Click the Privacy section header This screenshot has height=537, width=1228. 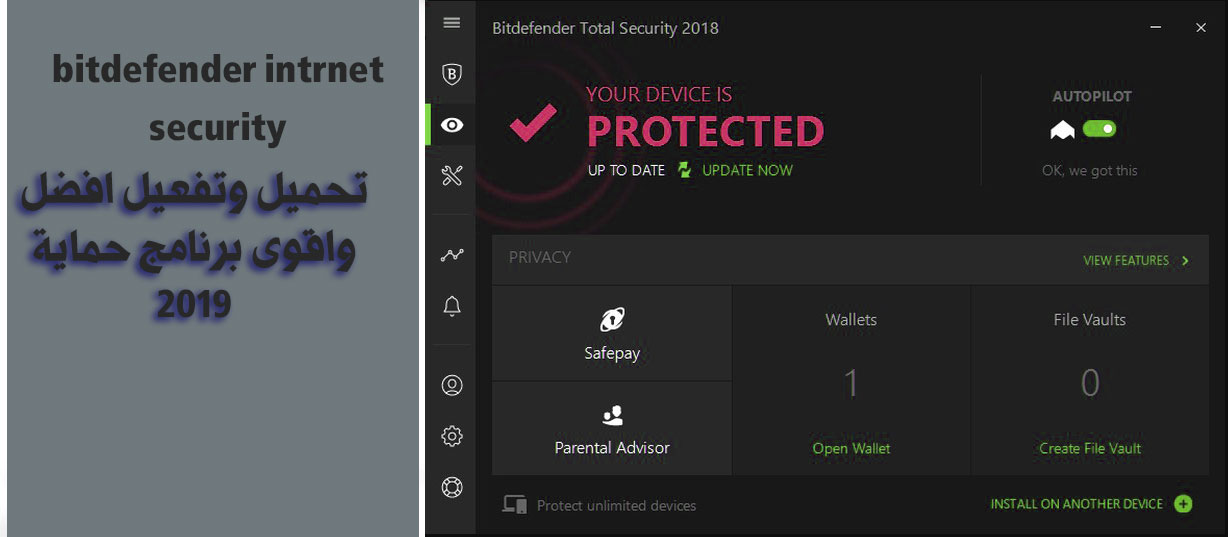tap(540, 257)
